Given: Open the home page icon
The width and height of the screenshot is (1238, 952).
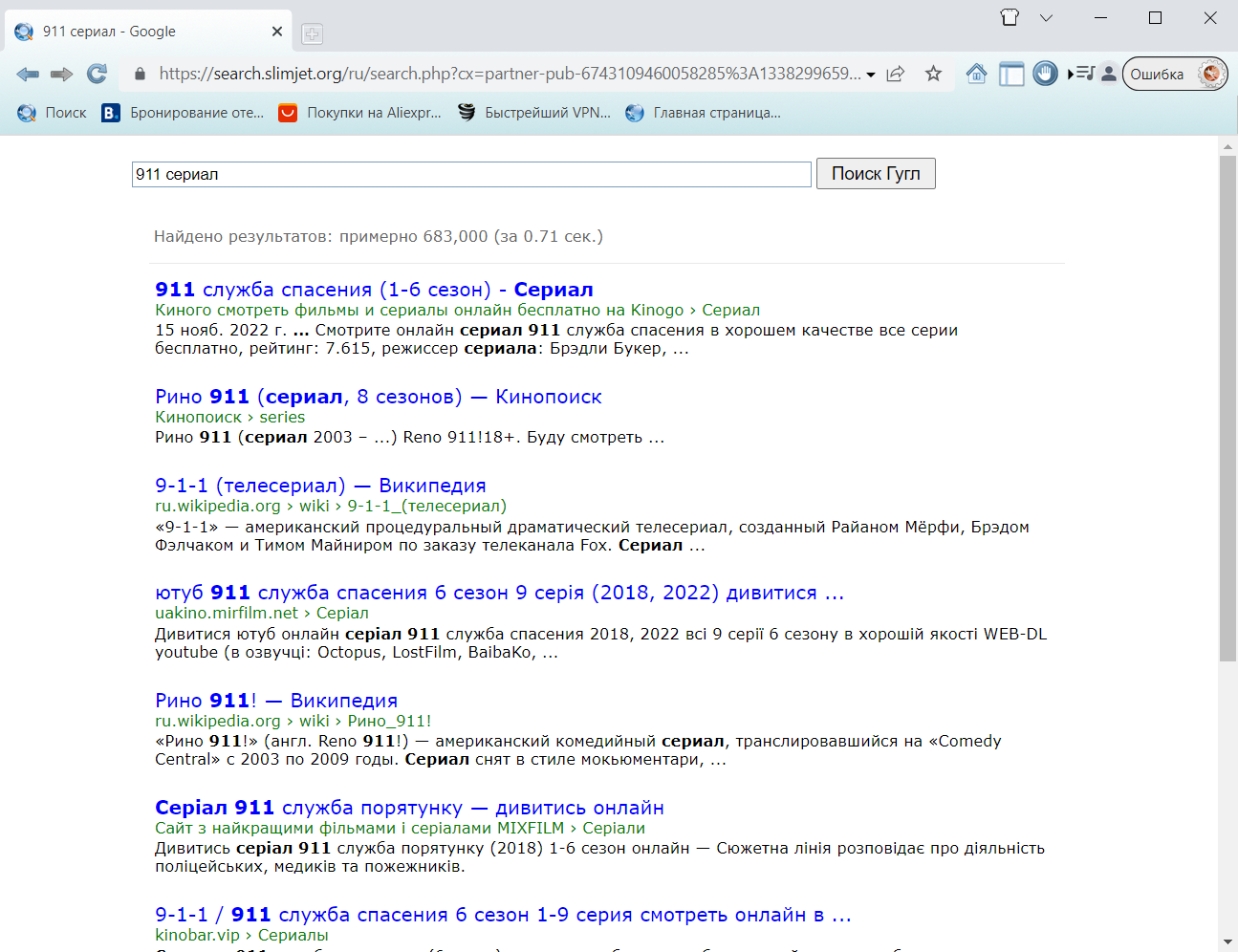Looking at the screenshot, I should 976,74.
